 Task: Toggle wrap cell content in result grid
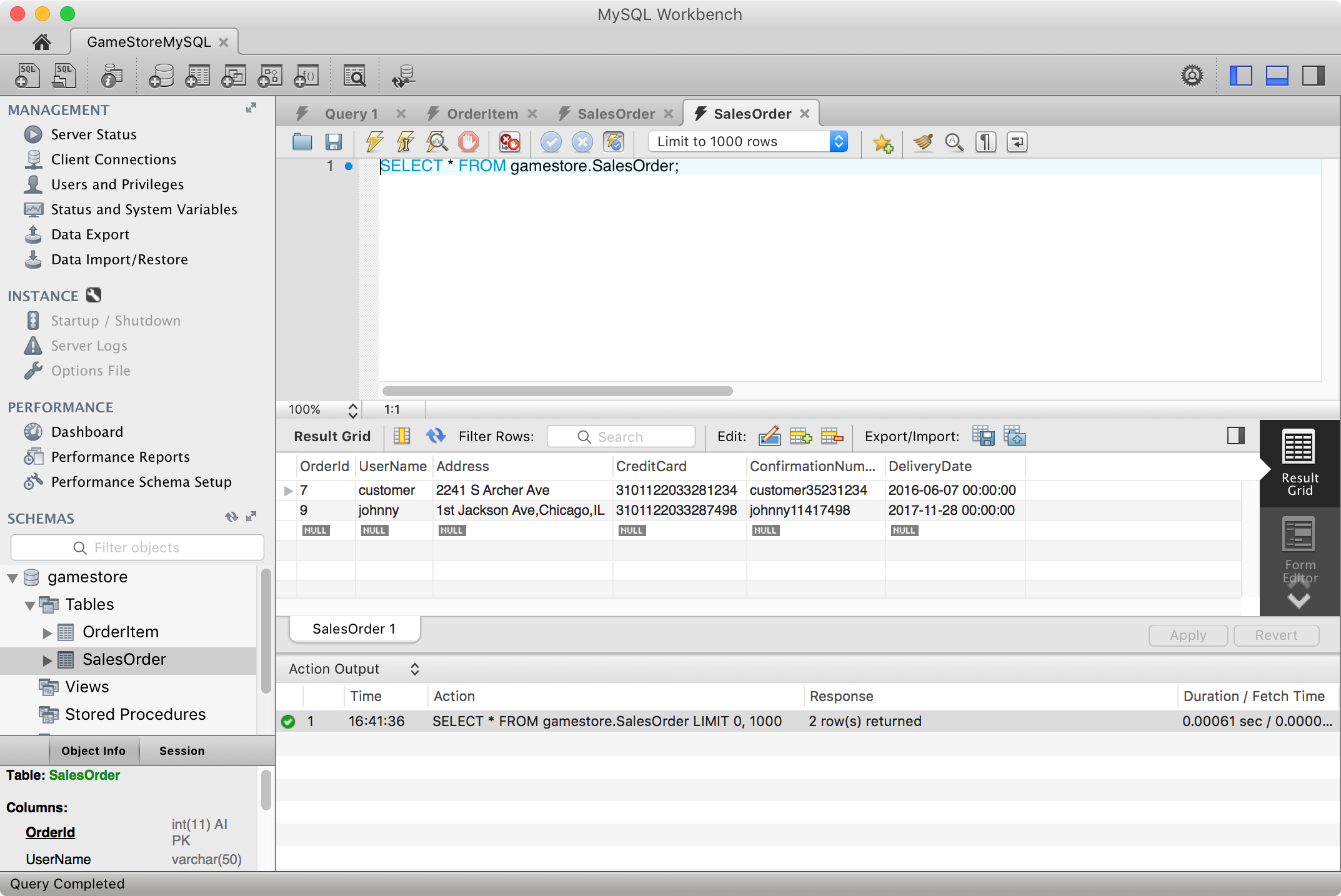402,436
